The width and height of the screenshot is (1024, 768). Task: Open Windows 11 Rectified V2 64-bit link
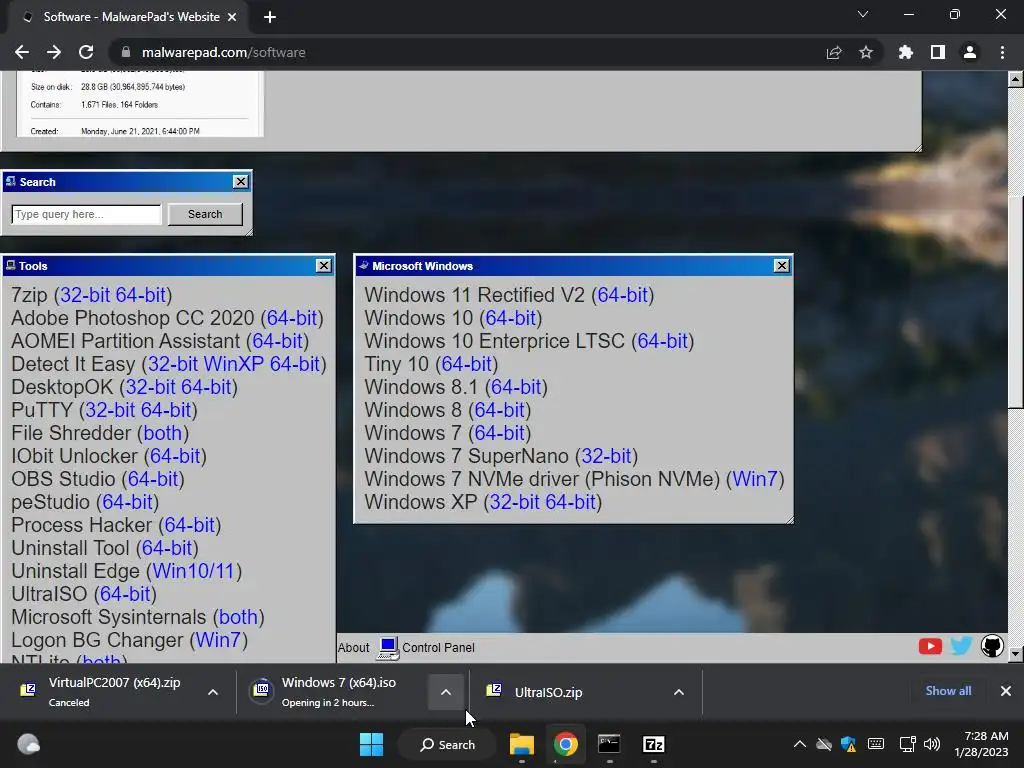tap(622, 295)
